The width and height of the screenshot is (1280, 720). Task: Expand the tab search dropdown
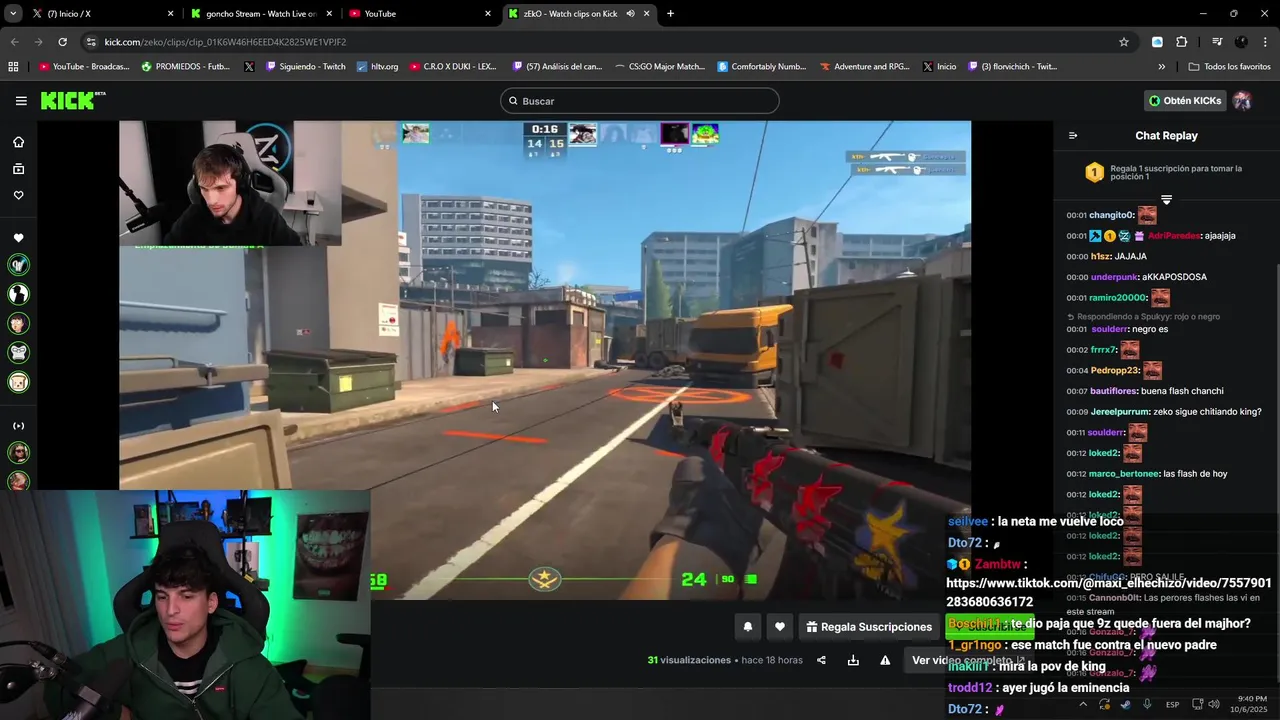coord(14,14)
